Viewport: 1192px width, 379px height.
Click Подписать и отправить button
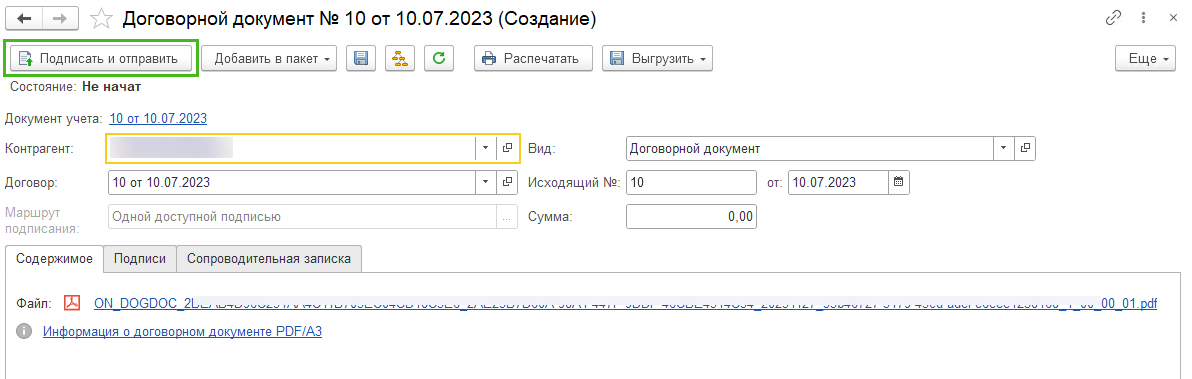point(100,58)
